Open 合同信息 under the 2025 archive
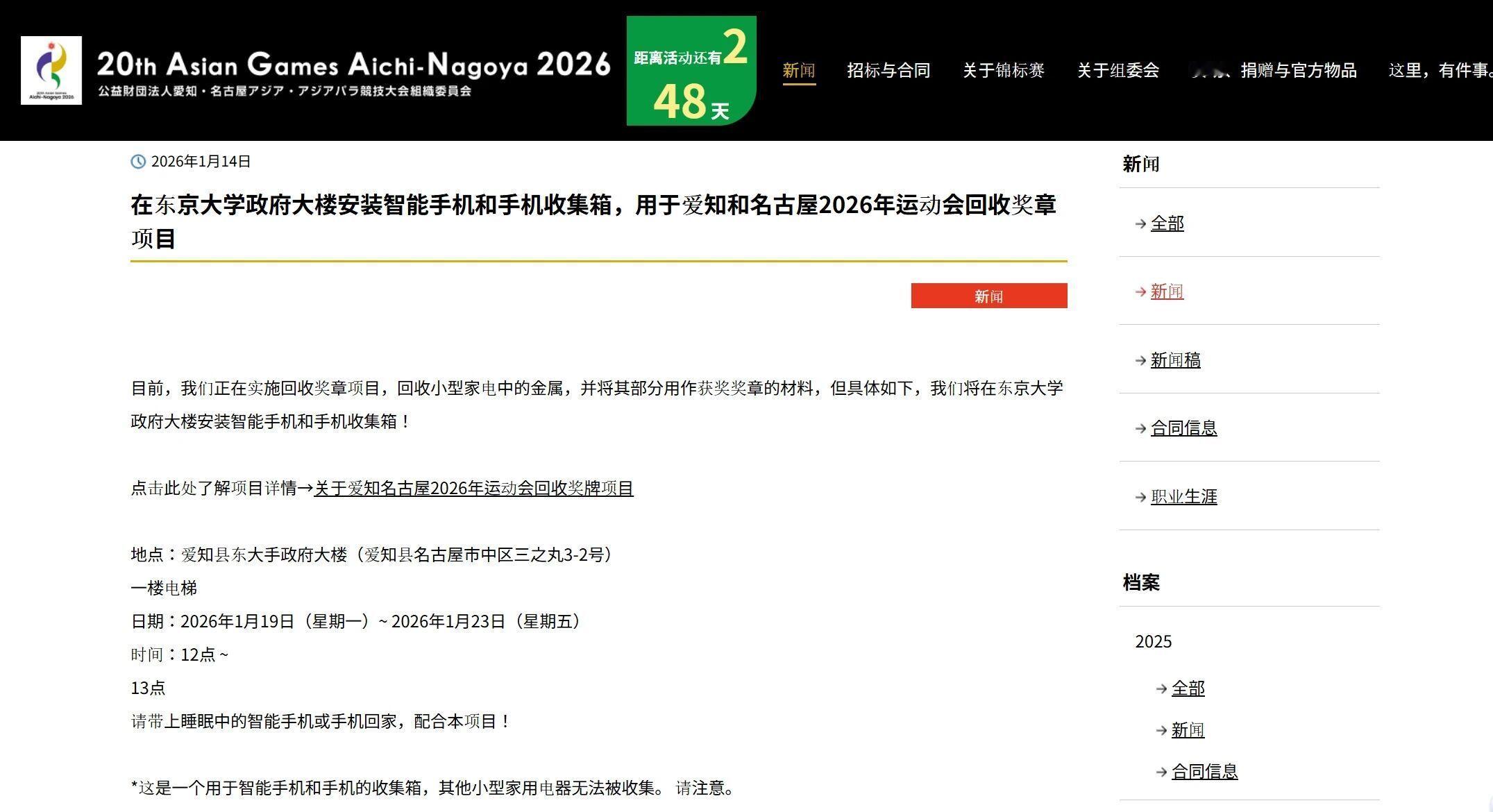The height and width of the screenshot is (812, 1493). pos(1204,772)
